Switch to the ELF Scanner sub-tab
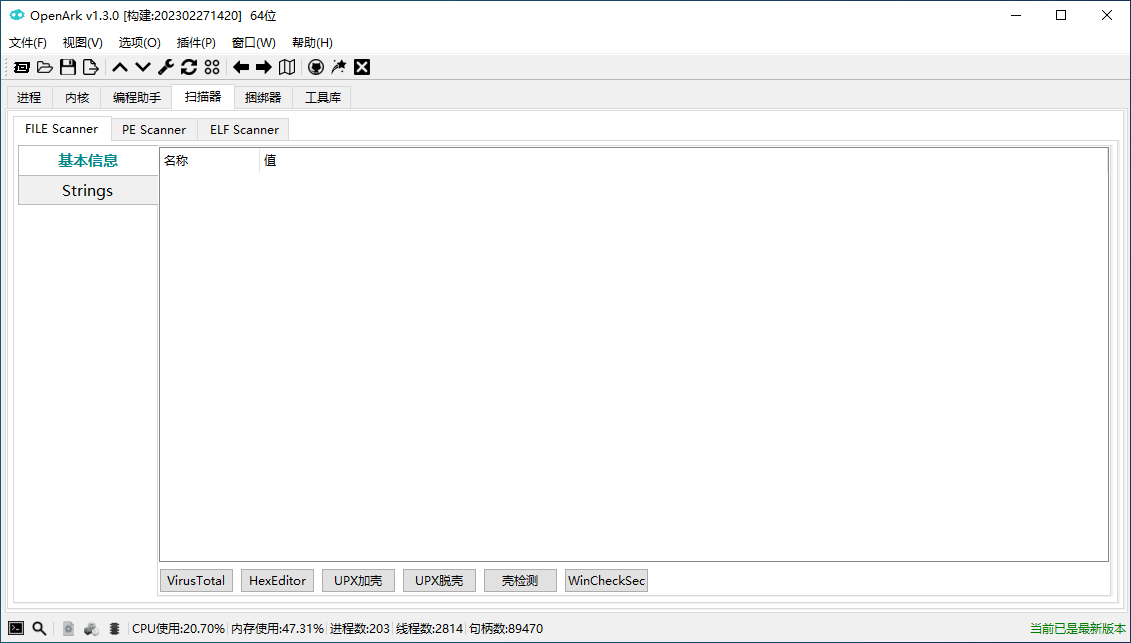 click(245, 130)
